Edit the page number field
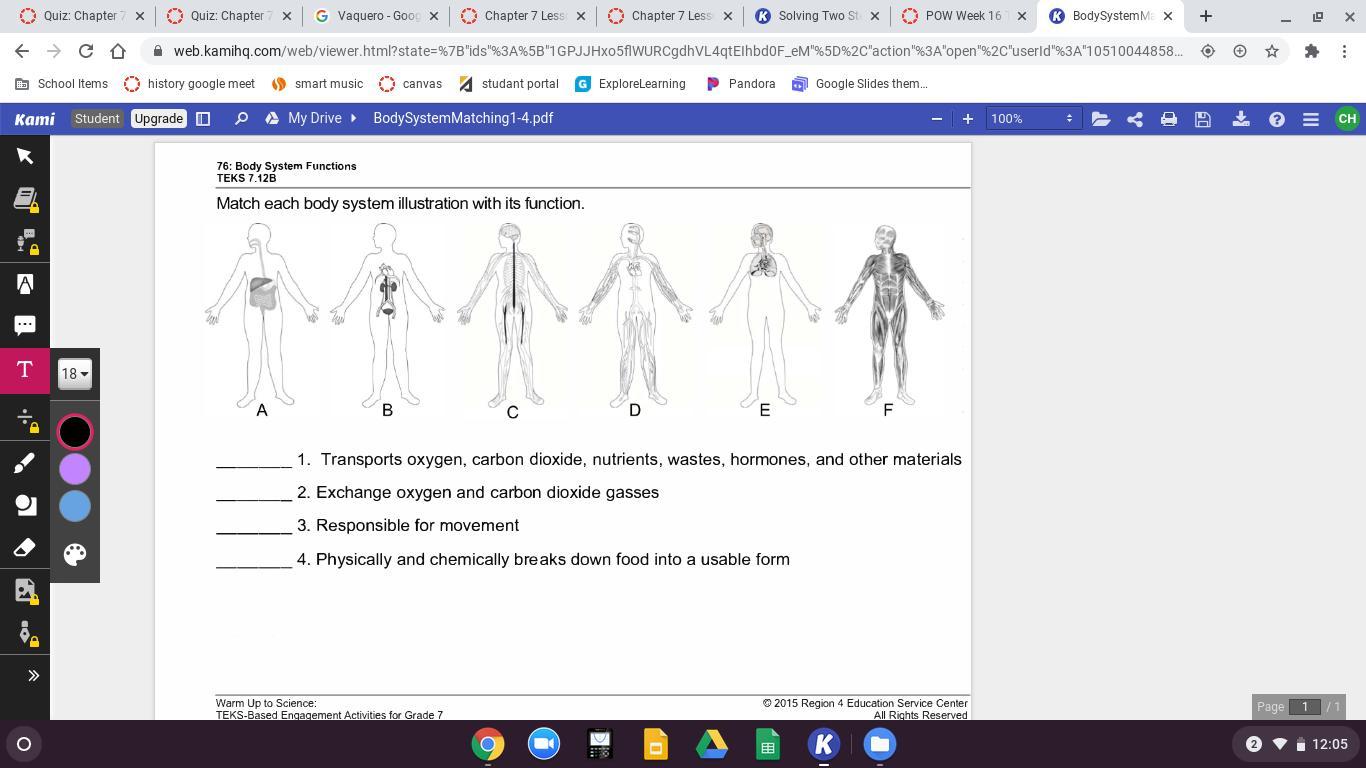Image resolution: width=1366 pixels, height=768 pixels. [1305, 707]
